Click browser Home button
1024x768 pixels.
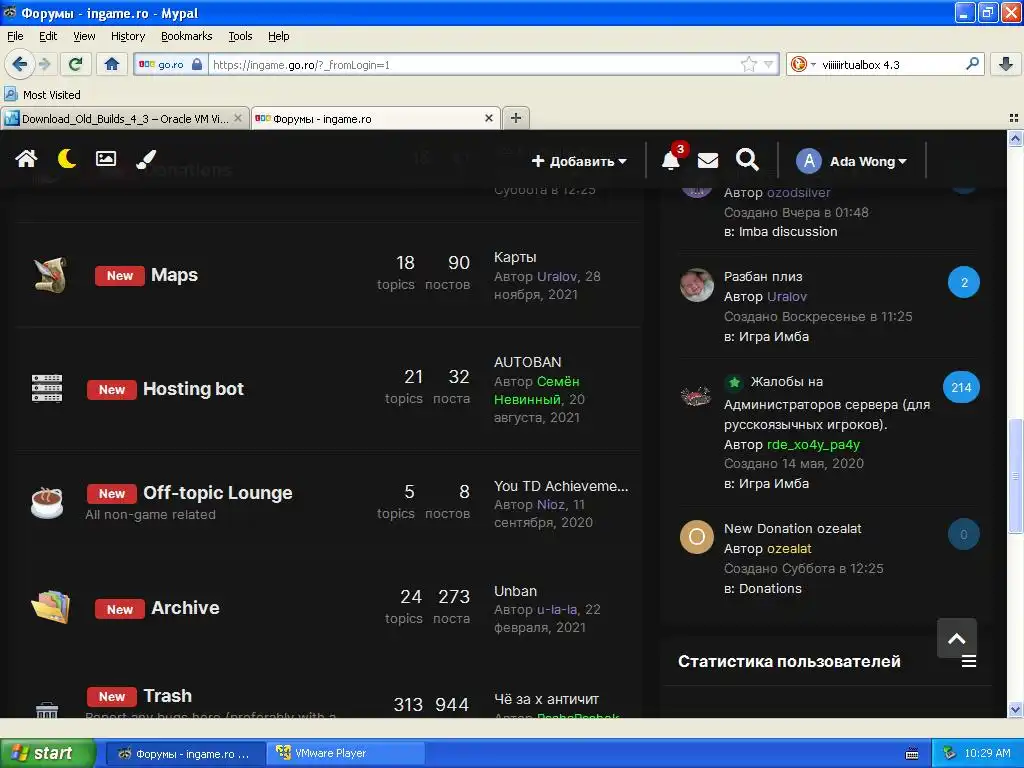click(x=112, y=64)
